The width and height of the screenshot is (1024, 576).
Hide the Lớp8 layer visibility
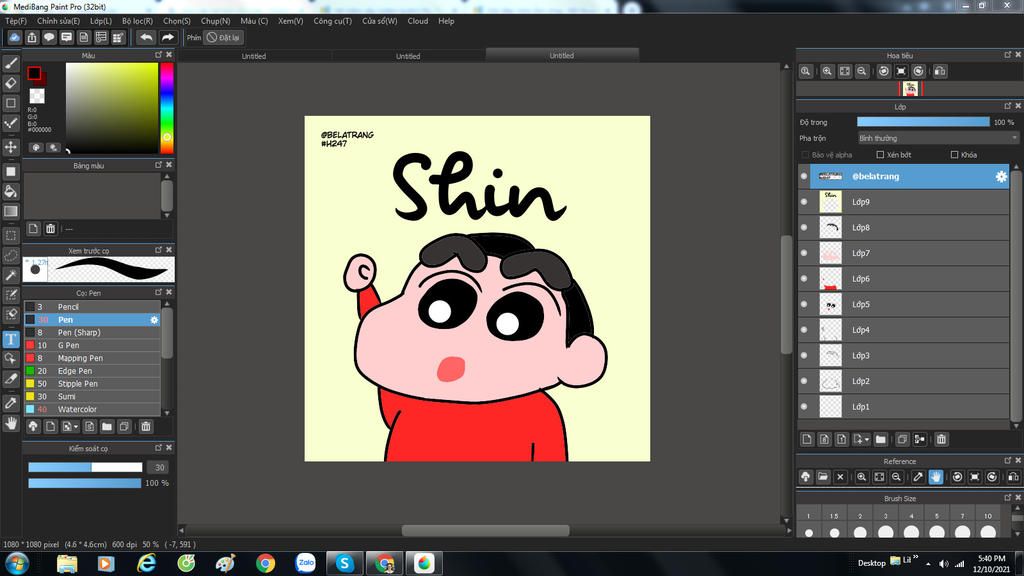pos(804,227)
